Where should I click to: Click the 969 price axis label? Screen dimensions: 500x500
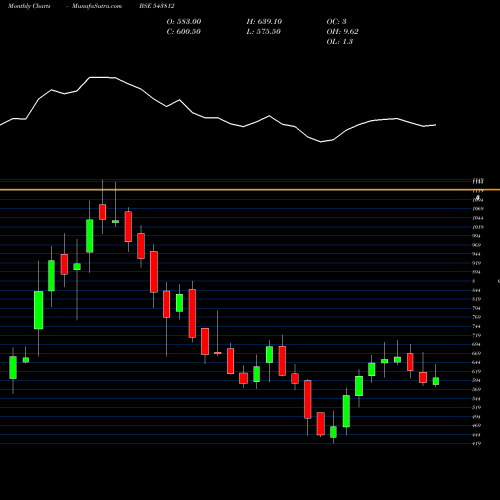point(477,245)
